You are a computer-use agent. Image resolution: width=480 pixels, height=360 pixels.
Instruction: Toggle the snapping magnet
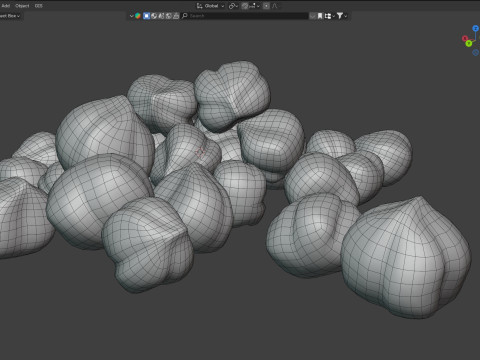245,6
